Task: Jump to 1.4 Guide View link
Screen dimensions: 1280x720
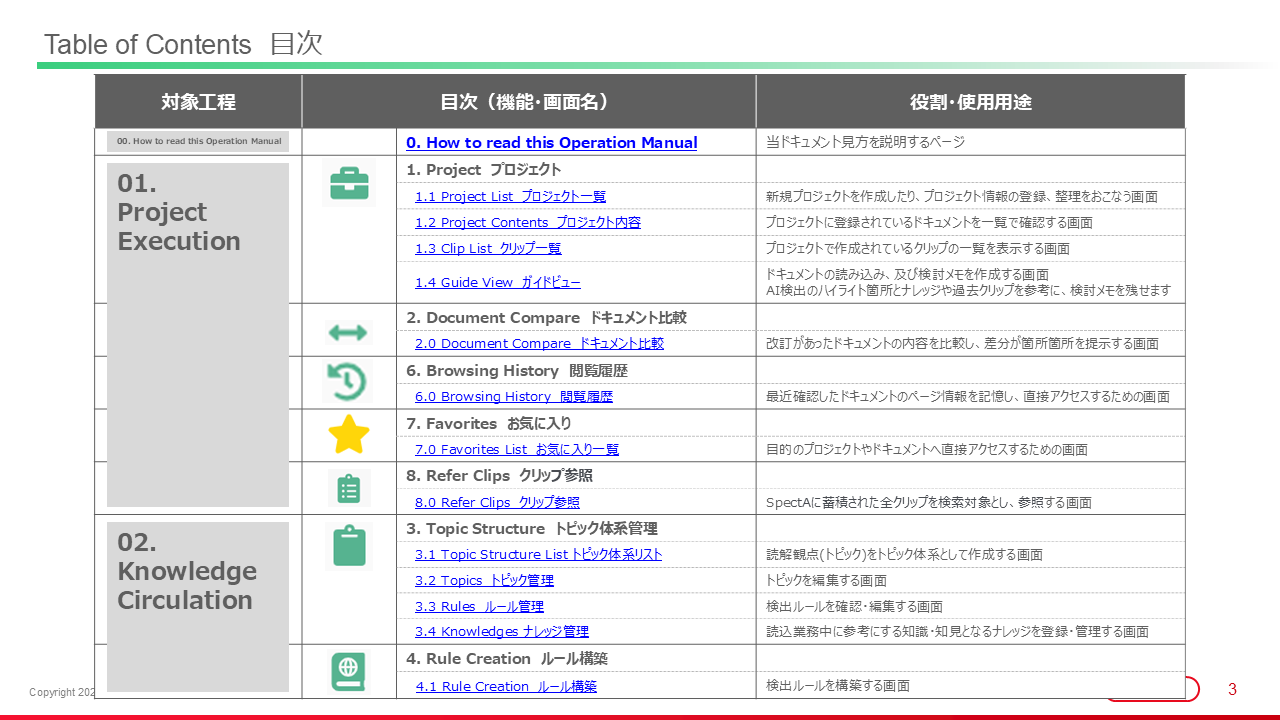Action: [497, 283]
